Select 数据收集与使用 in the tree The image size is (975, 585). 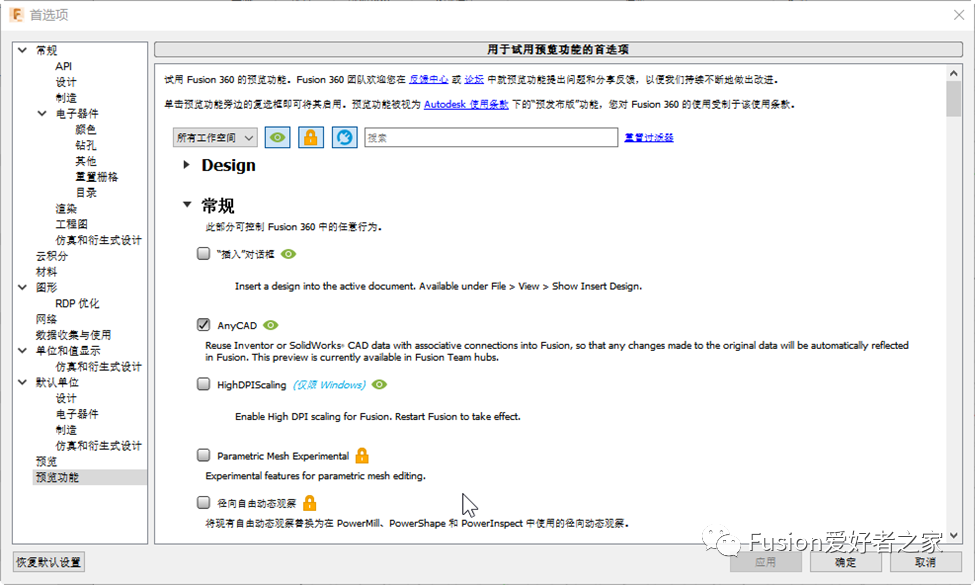[73, 334]
